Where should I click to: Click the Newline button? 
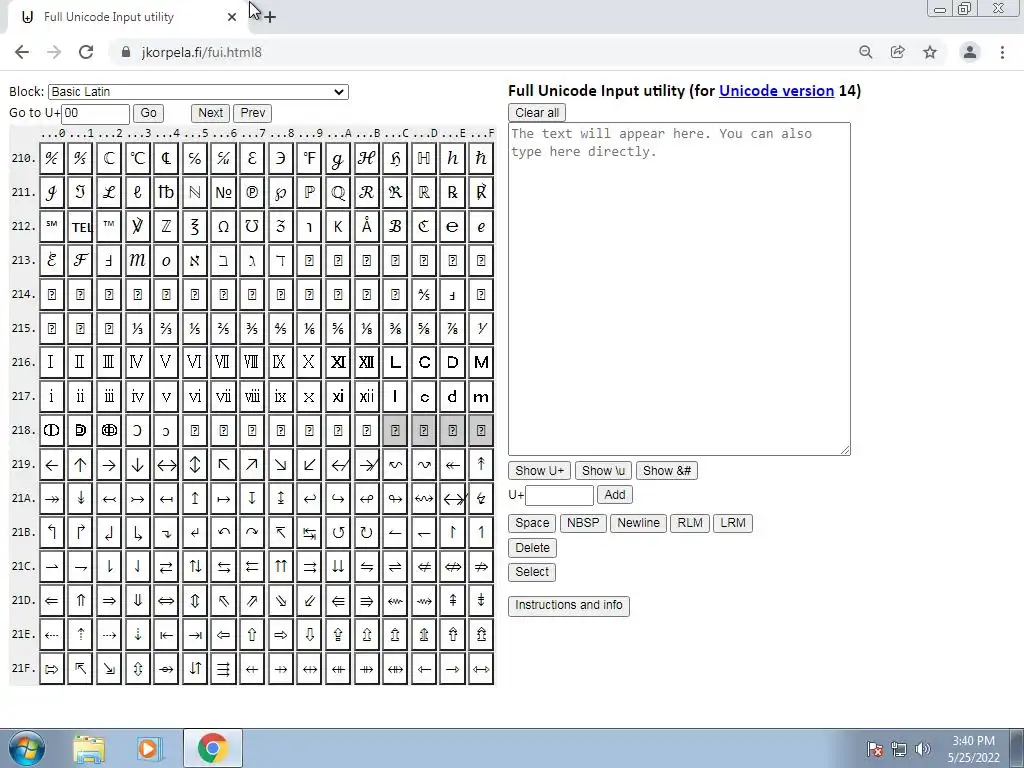coord(638,523)
